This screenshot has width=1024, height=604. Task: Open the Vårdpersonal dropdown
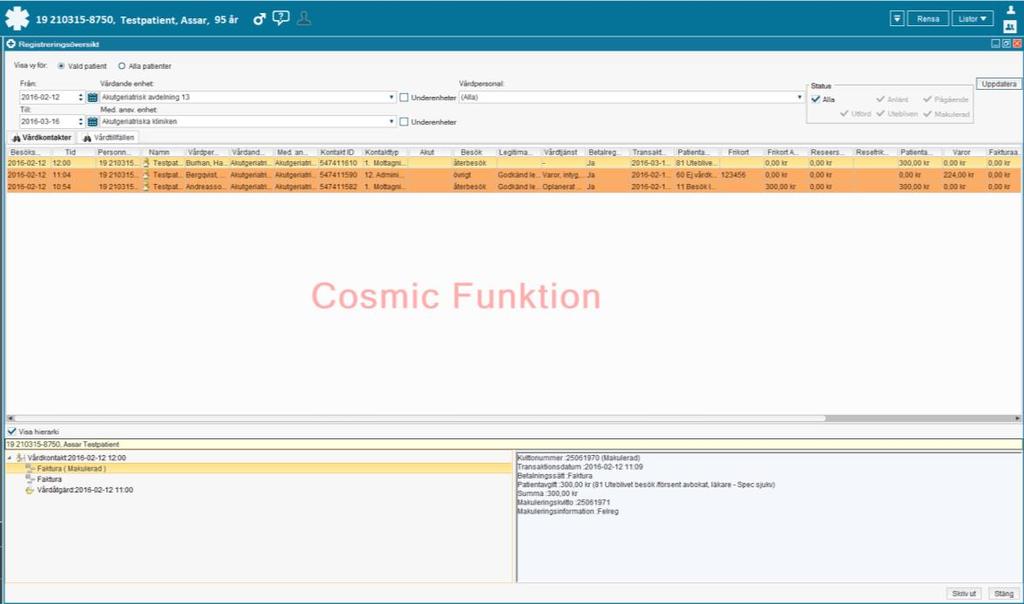(799, 97)
